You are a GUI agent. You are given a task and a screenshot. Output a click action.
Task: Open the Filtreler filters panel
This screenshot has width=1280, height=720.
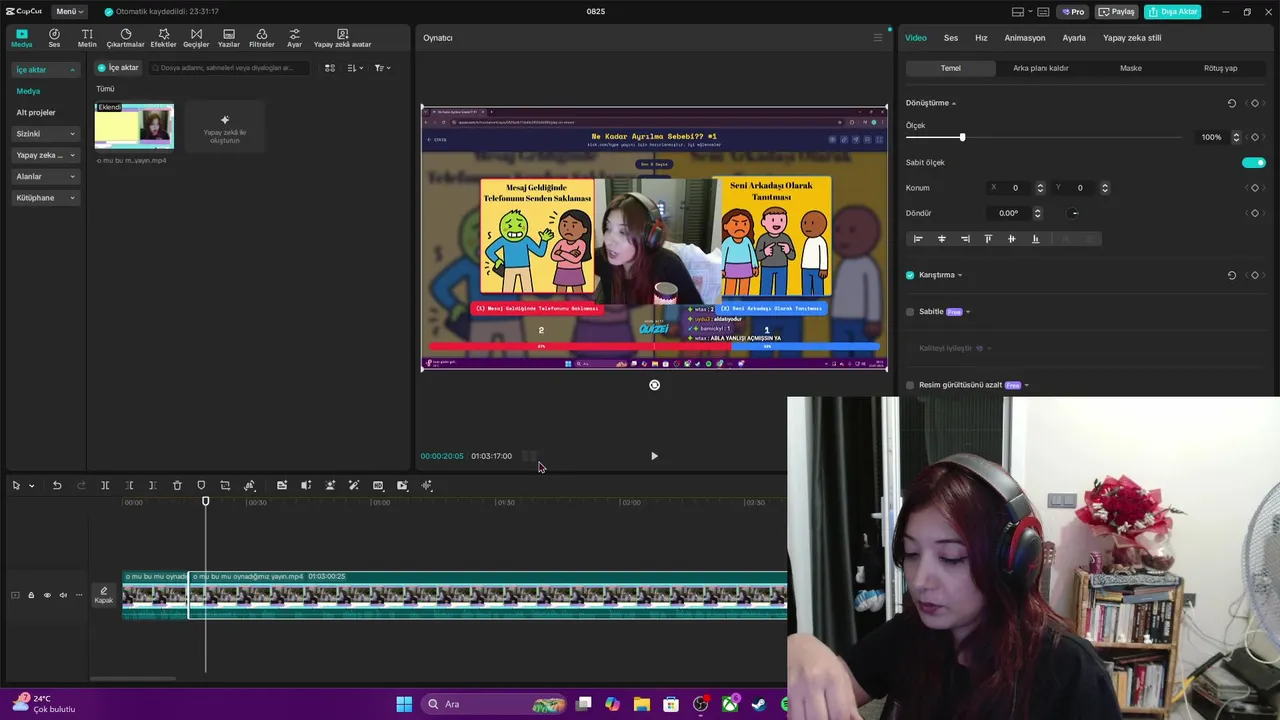coord(261,38)
